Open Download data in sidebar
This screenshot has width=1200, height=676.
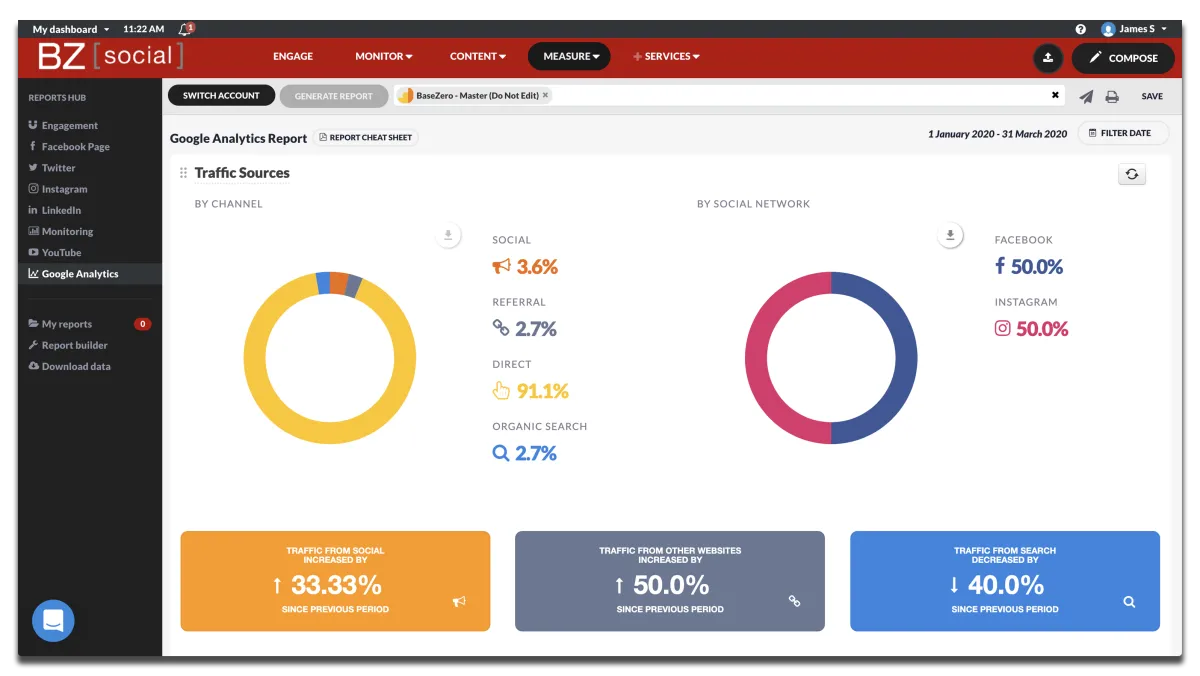click(x=69, y=366)
